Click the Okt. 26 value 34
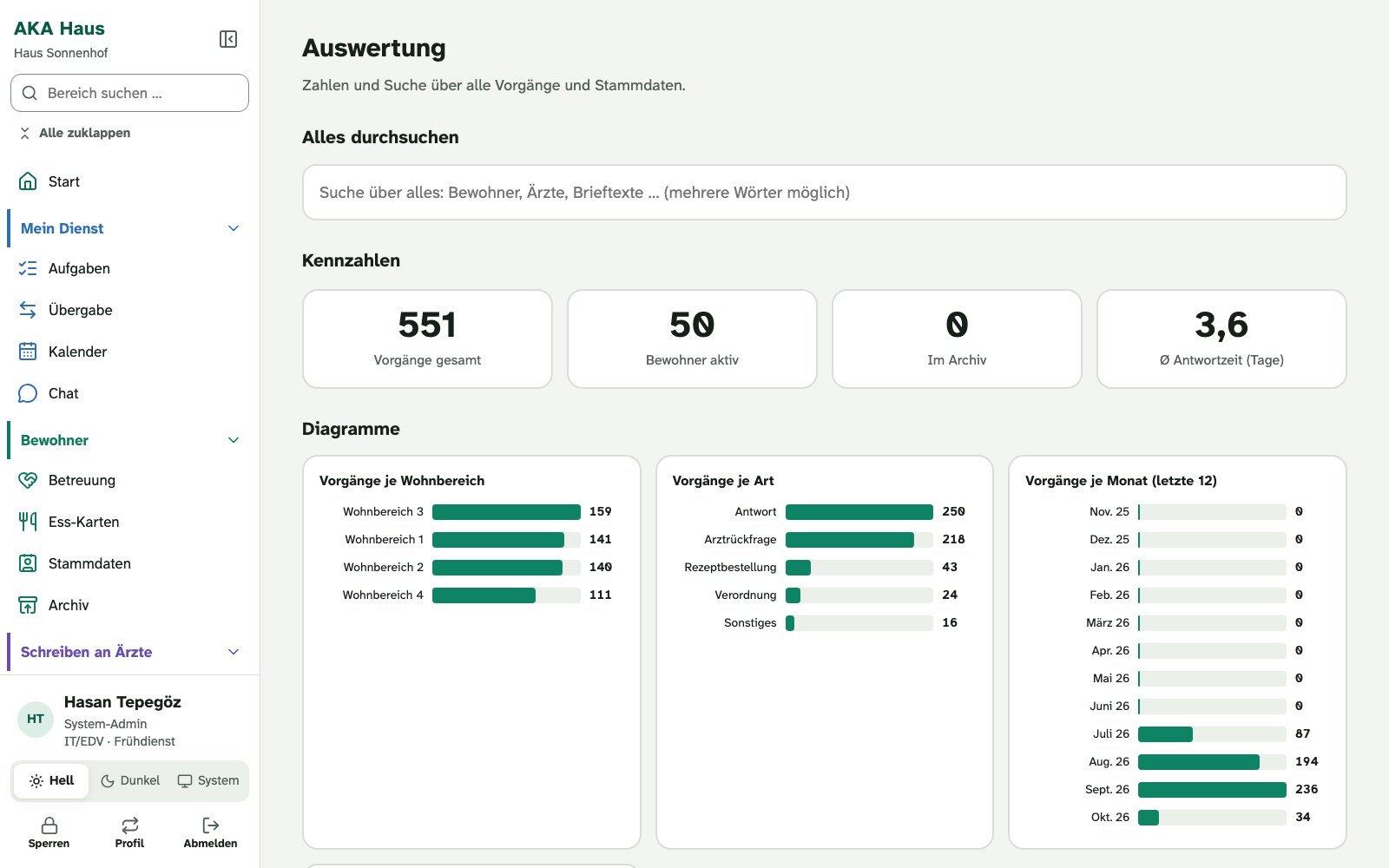Screen dimensions: 1389x868 pyautogui.click(x=1302, y=817)
